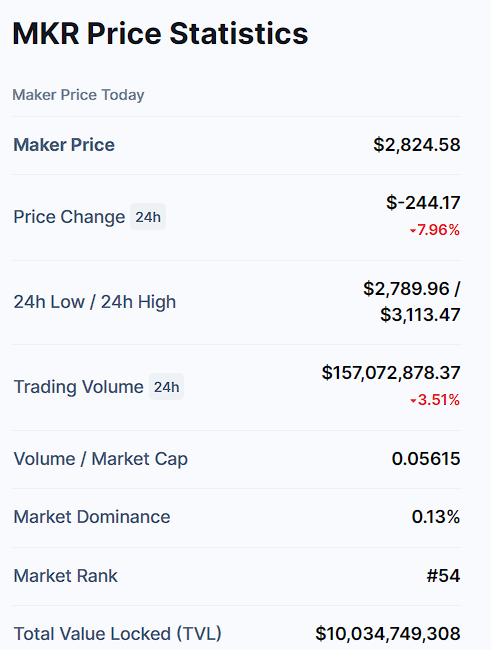Click the Maker Price Today subheading
Screen dimensions: 491x650
78,95
